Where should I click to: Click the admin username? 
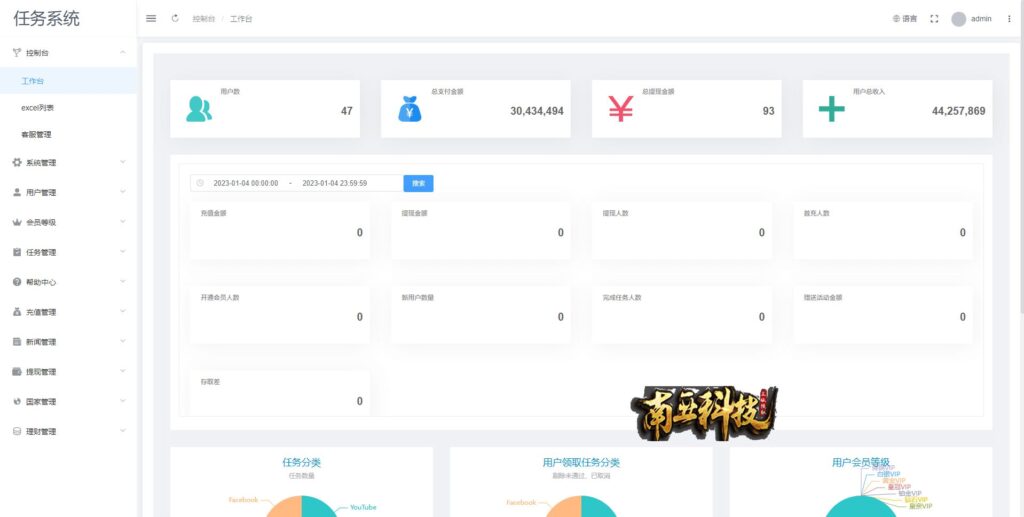pos(981,19)
